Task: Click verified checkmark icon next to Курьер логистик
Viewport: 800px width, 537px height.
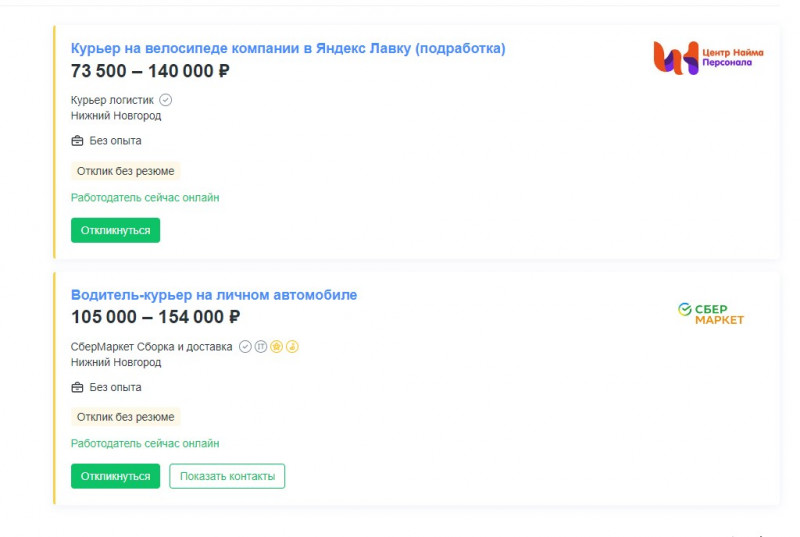Action: [165, 100]
